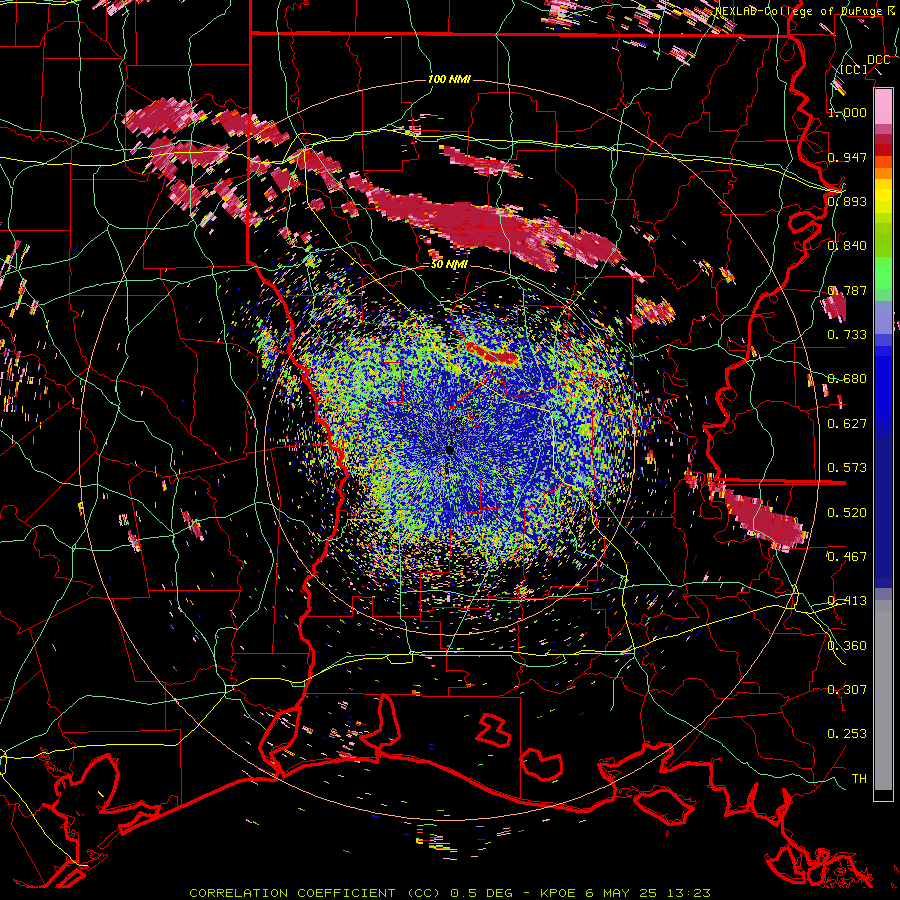Select the 0.253 color scale value

pyautogui.click(x=847, y=734)
